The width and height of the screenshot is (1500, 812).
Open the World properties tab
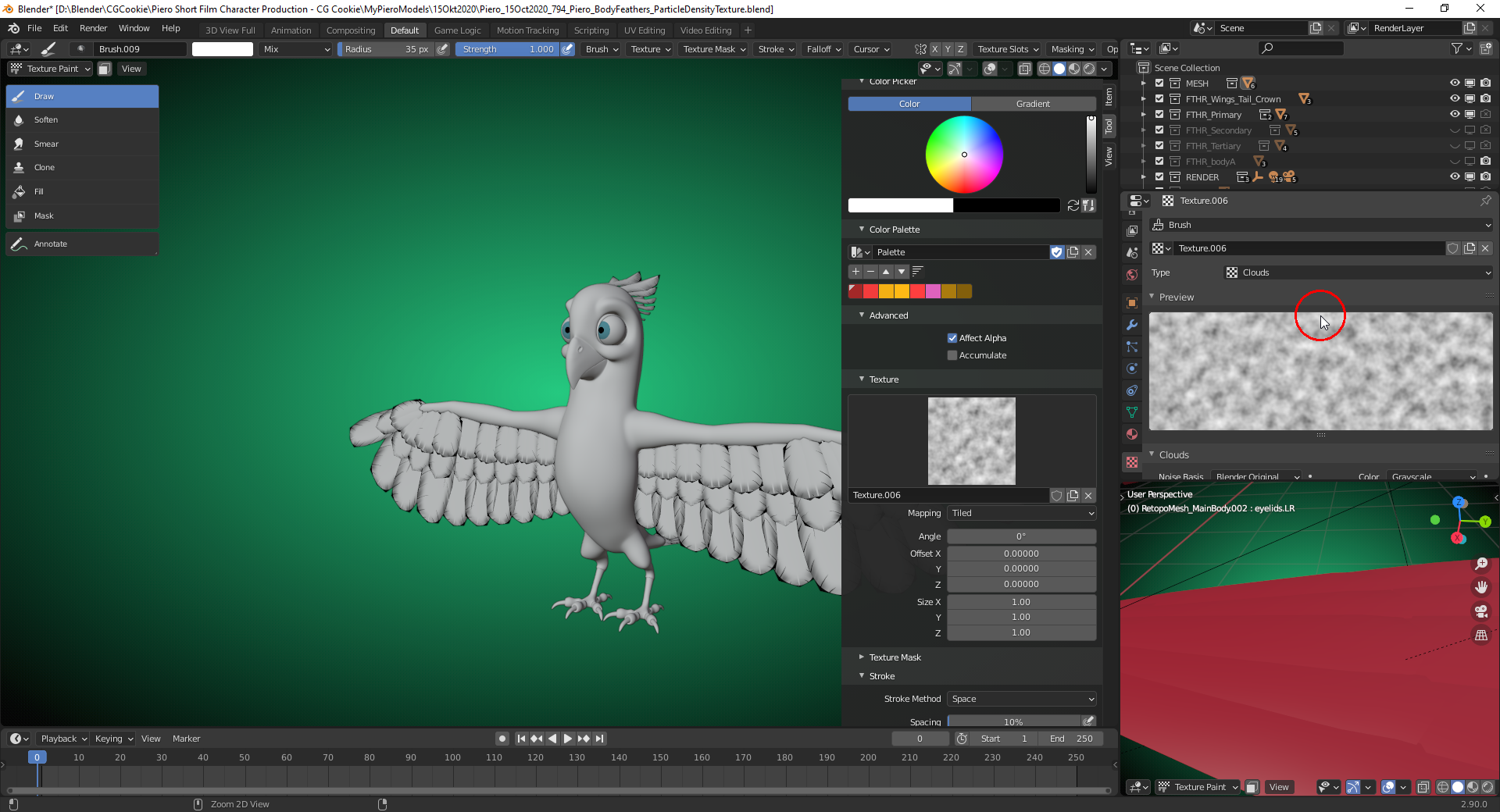1131,275
